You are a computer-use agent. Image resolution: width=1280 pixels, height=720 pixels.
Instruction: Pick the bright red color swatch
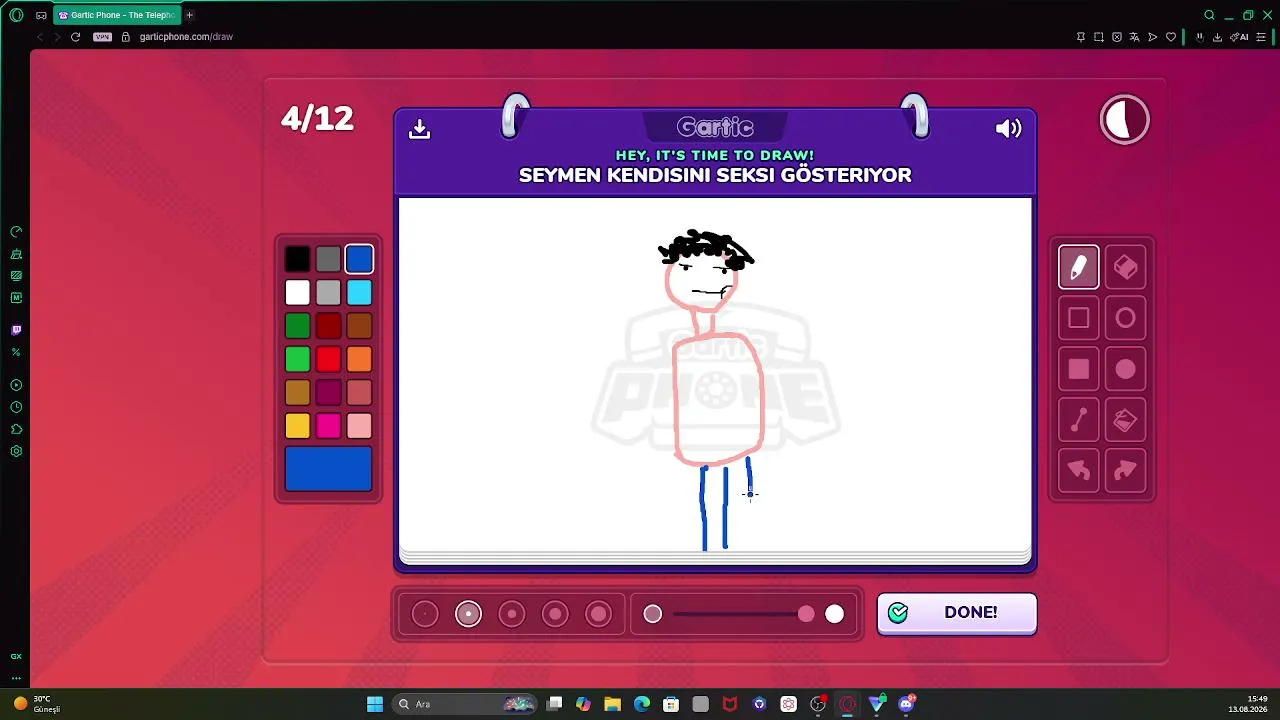click(x=328, y=359)
